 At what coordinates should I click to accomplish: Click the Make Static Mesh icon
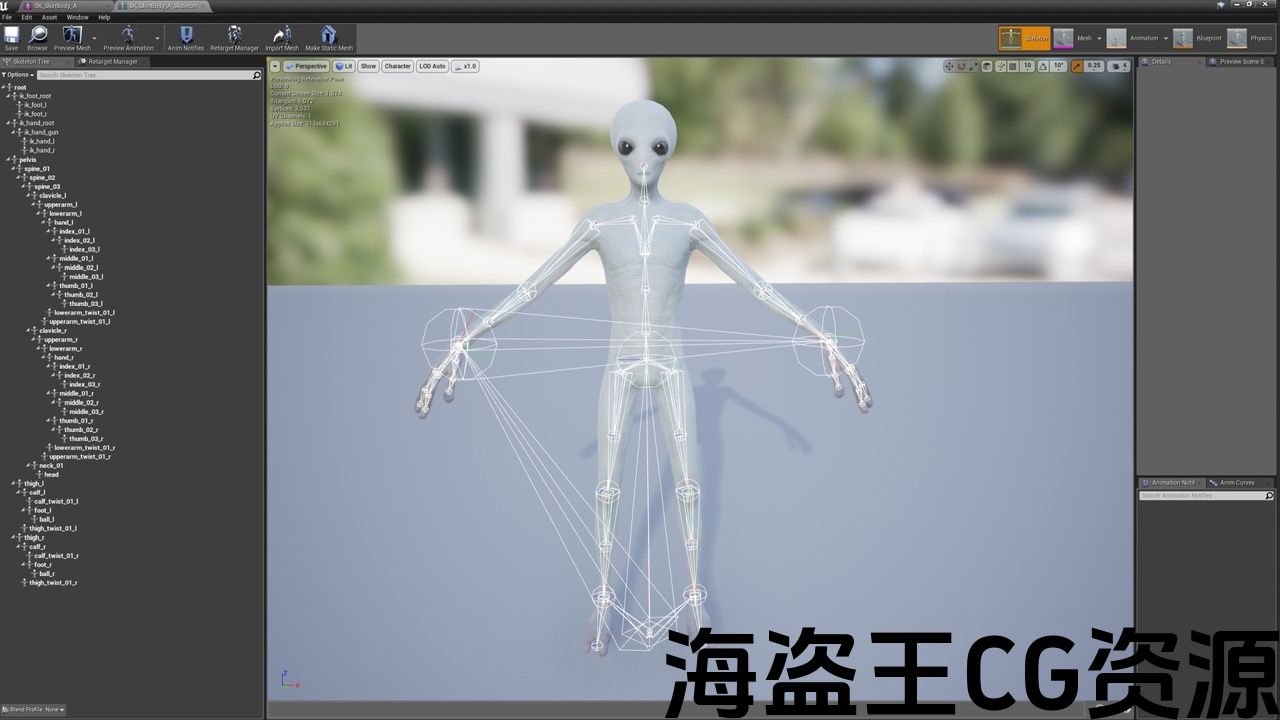click(328, 37)
